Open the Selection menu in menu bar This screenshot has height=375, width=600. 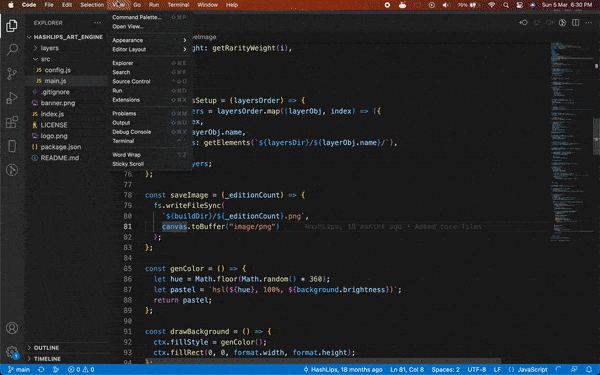click(x=92, y=5)
